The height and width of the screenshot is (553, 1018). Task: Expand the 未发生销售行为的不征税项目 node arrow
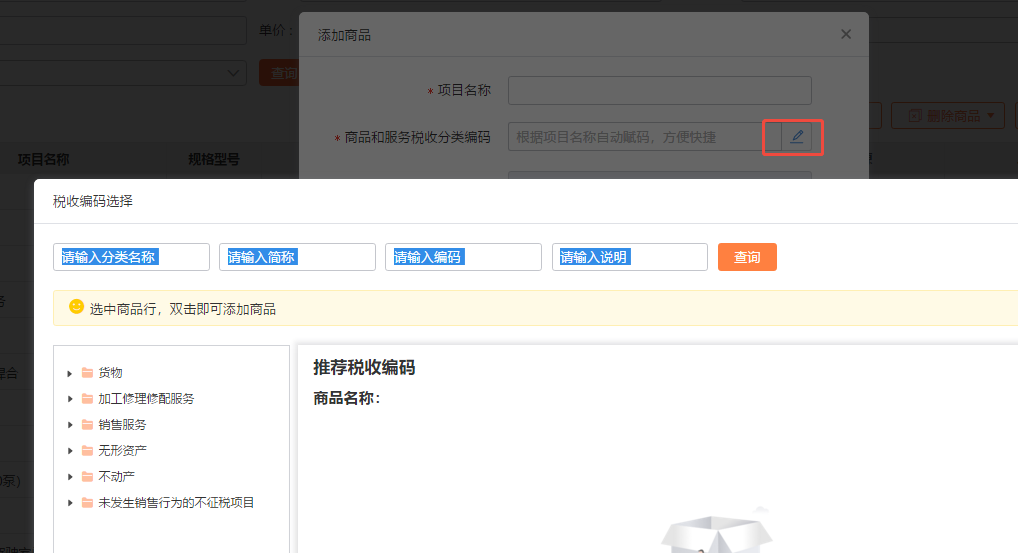click(69, 503)
